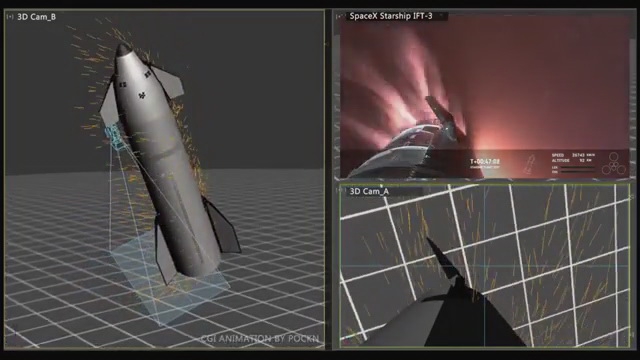Open the [+] menu of the Cam_B viewport

pyautogui.click(x=10, y=17)
